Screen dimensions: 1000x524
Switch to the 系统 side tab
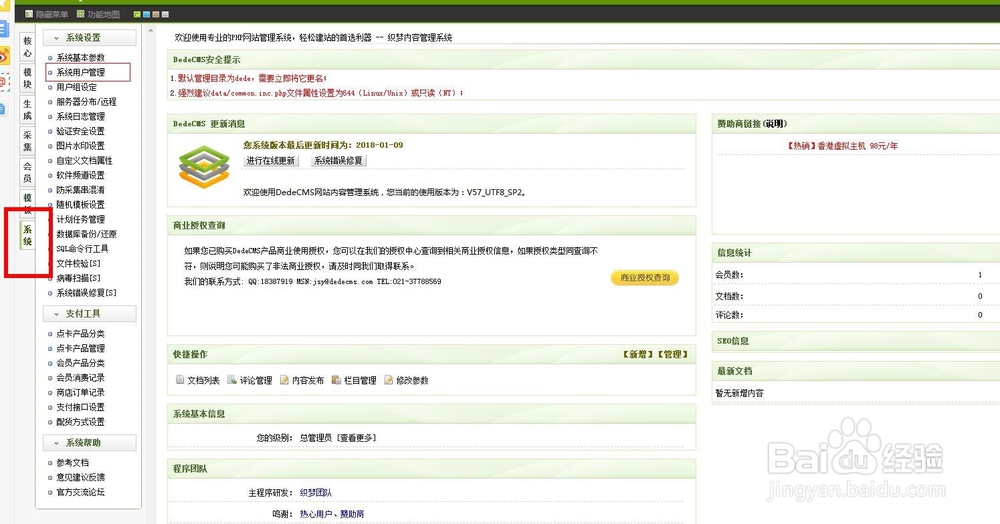pos(27,235)
